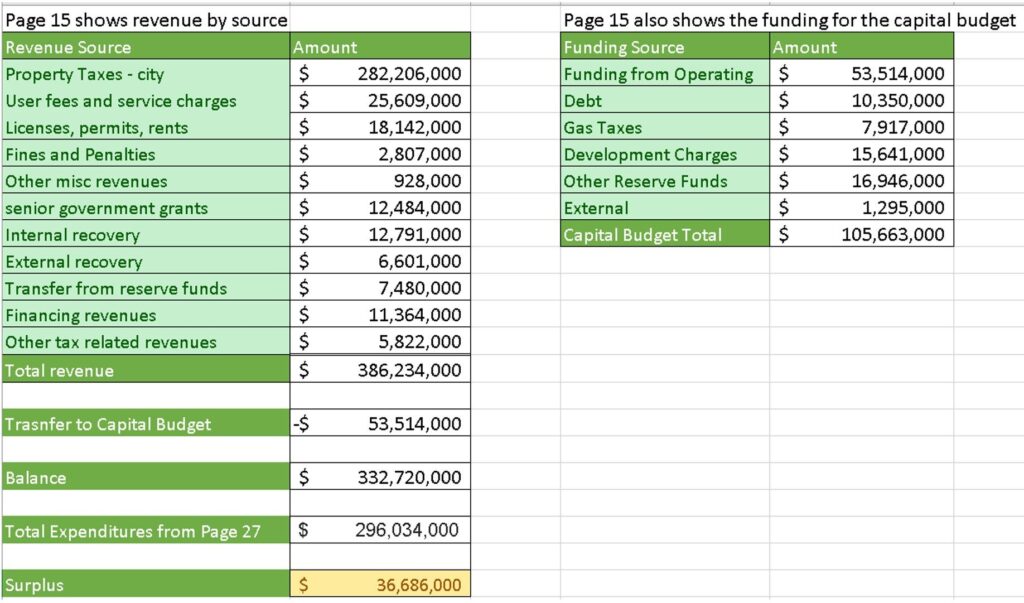Click the 386,234,000 total revenue value
The width and height of the screenshot is (1024, 603).
tap(408, 370)
